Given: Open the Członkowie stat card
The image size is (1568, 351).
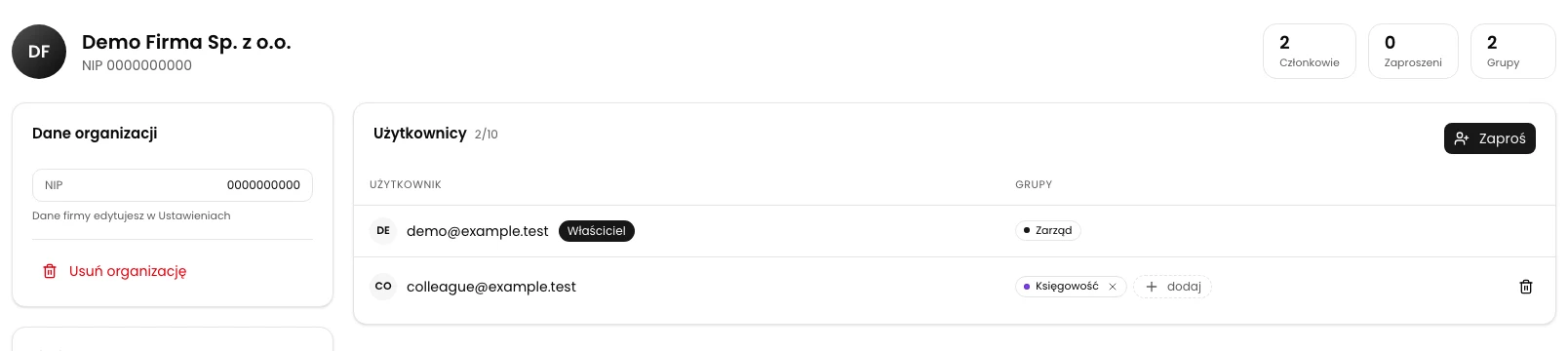Looking at the screenshot, I should pyautogui.click(x=1310, y=52).
